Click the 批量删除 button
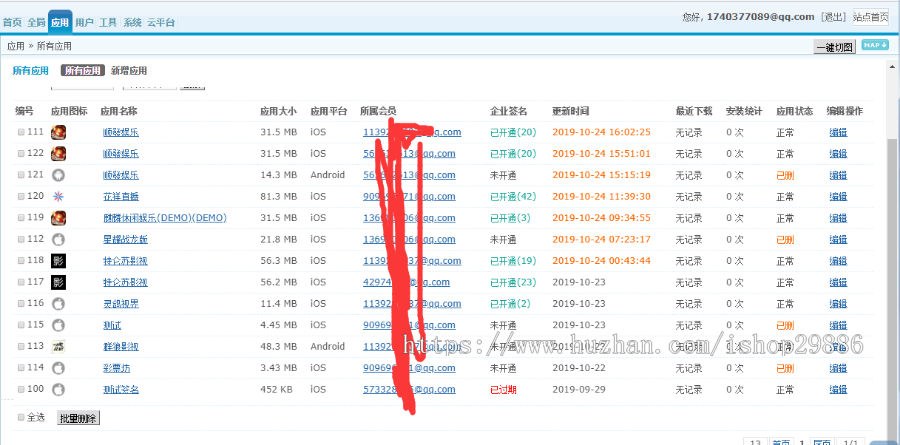This screenshot has width=900, height=445. 79,418
